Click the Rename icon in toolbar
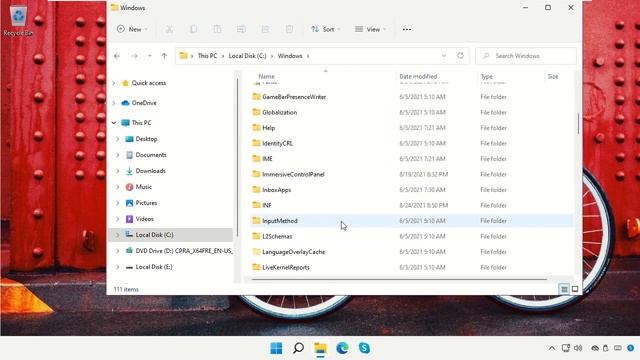Image resolution: width=640 pixels, height=360 pixels. click(241, 29)
